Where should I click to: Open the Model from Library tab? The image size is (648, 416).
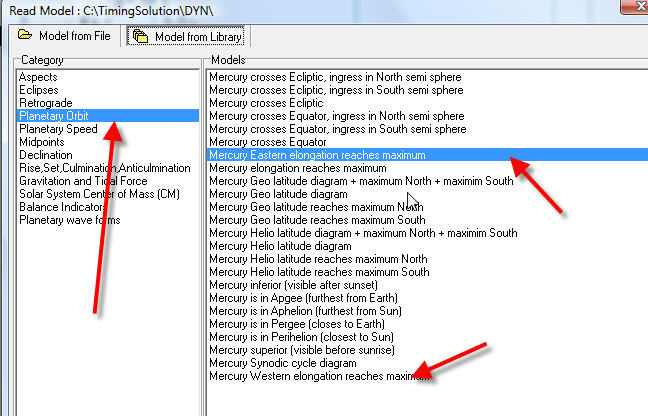coord(186,37)
